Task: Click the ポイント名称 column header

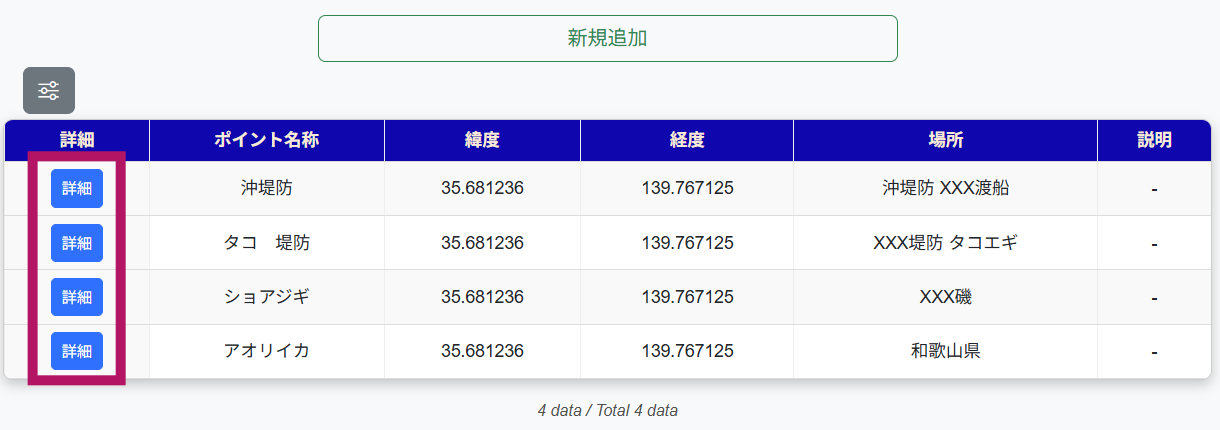Action: 266,140
